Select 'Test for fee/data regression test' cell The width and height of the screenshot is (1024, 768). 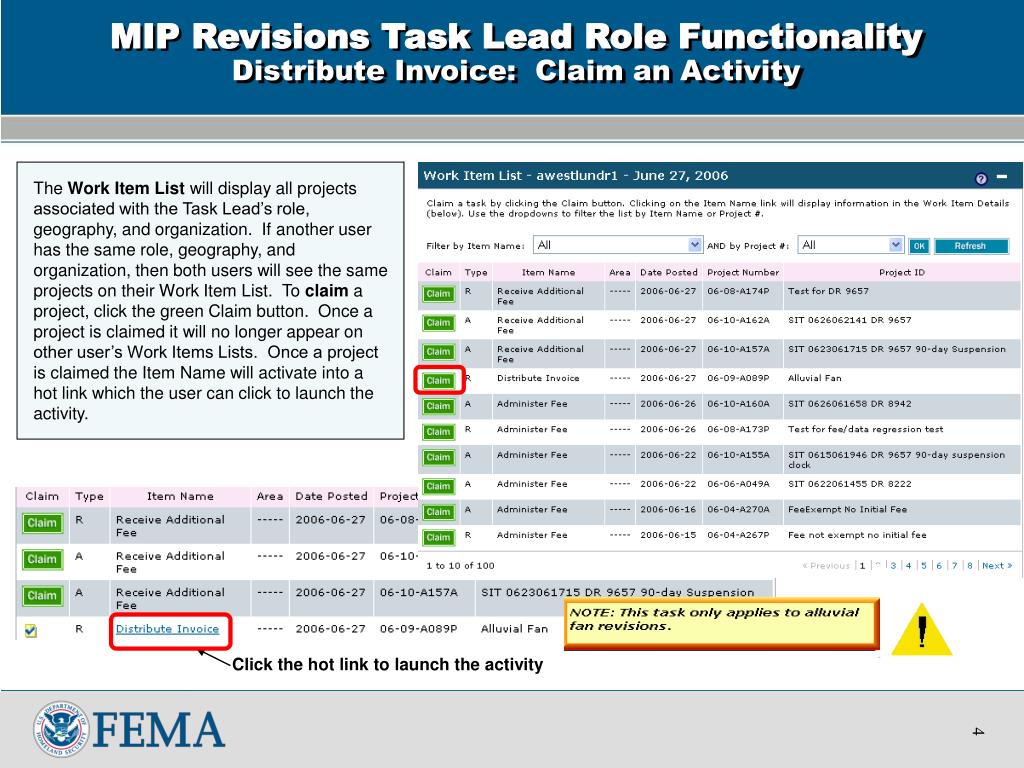865,429
